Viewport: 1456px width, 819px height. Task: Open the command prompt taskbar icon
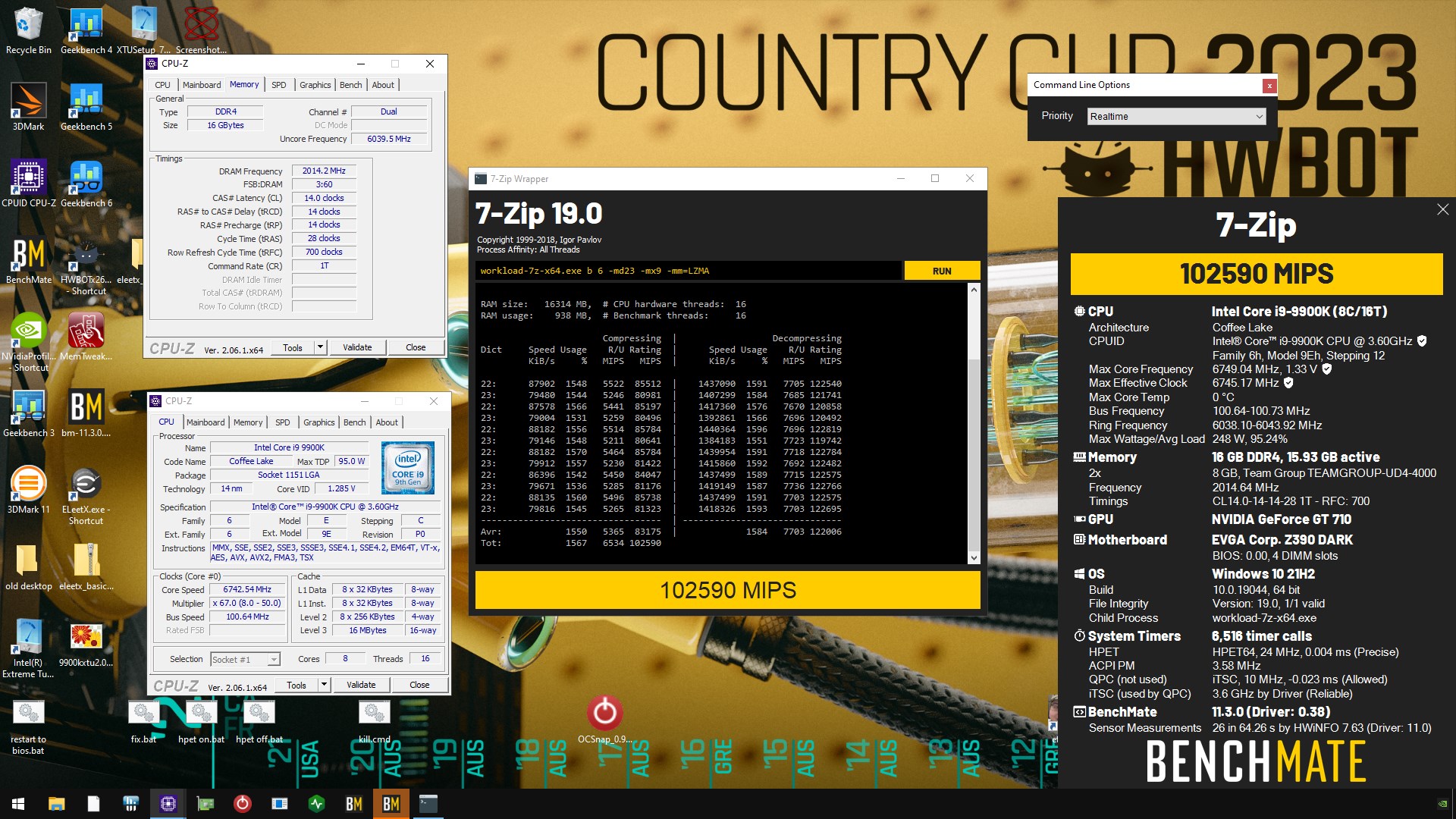[428, 803]
